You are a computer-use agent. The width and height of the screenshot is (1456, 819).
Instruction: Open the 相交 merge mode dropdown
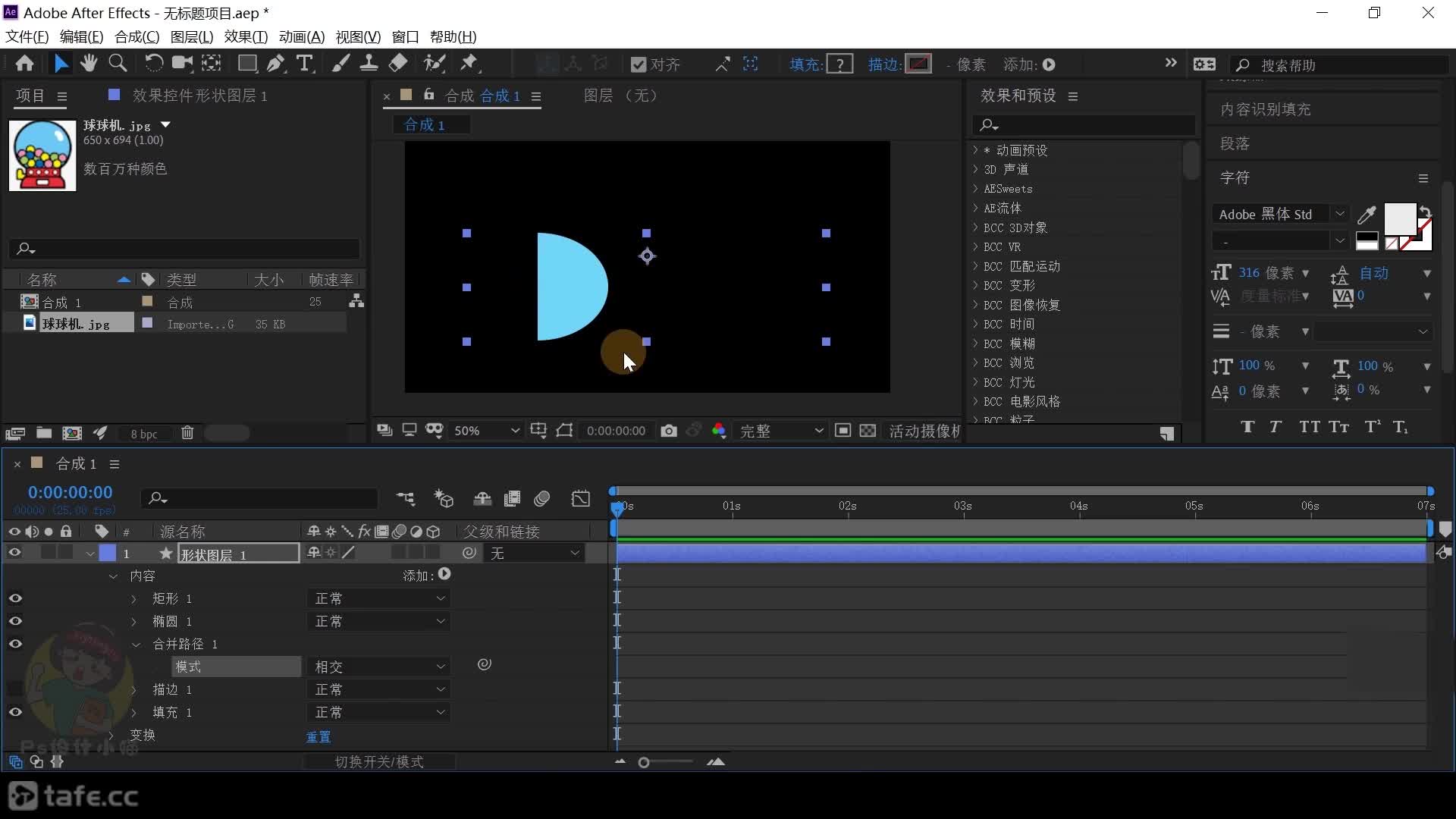[x=379, y=667]
